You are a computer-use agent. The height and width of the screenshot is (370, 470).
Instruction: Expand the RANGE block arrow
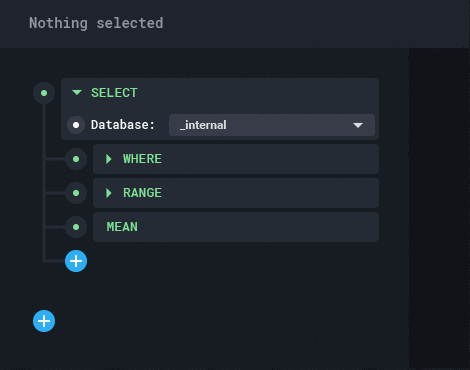coord(109,193)
